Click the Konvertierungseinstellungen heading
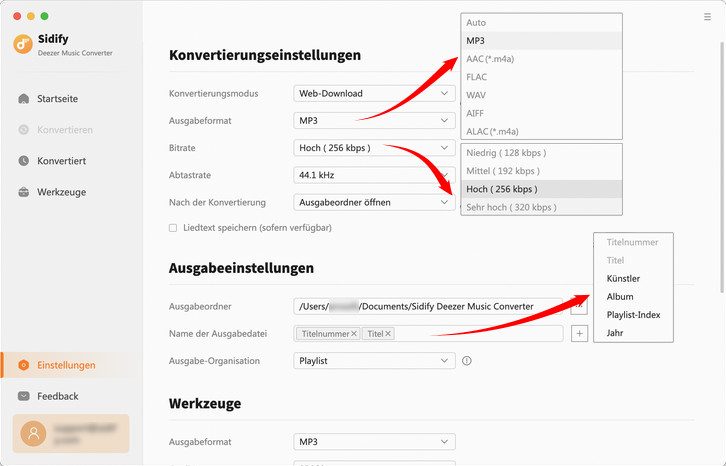This screenshot has height=466, width=726. [x=265, y=55]
